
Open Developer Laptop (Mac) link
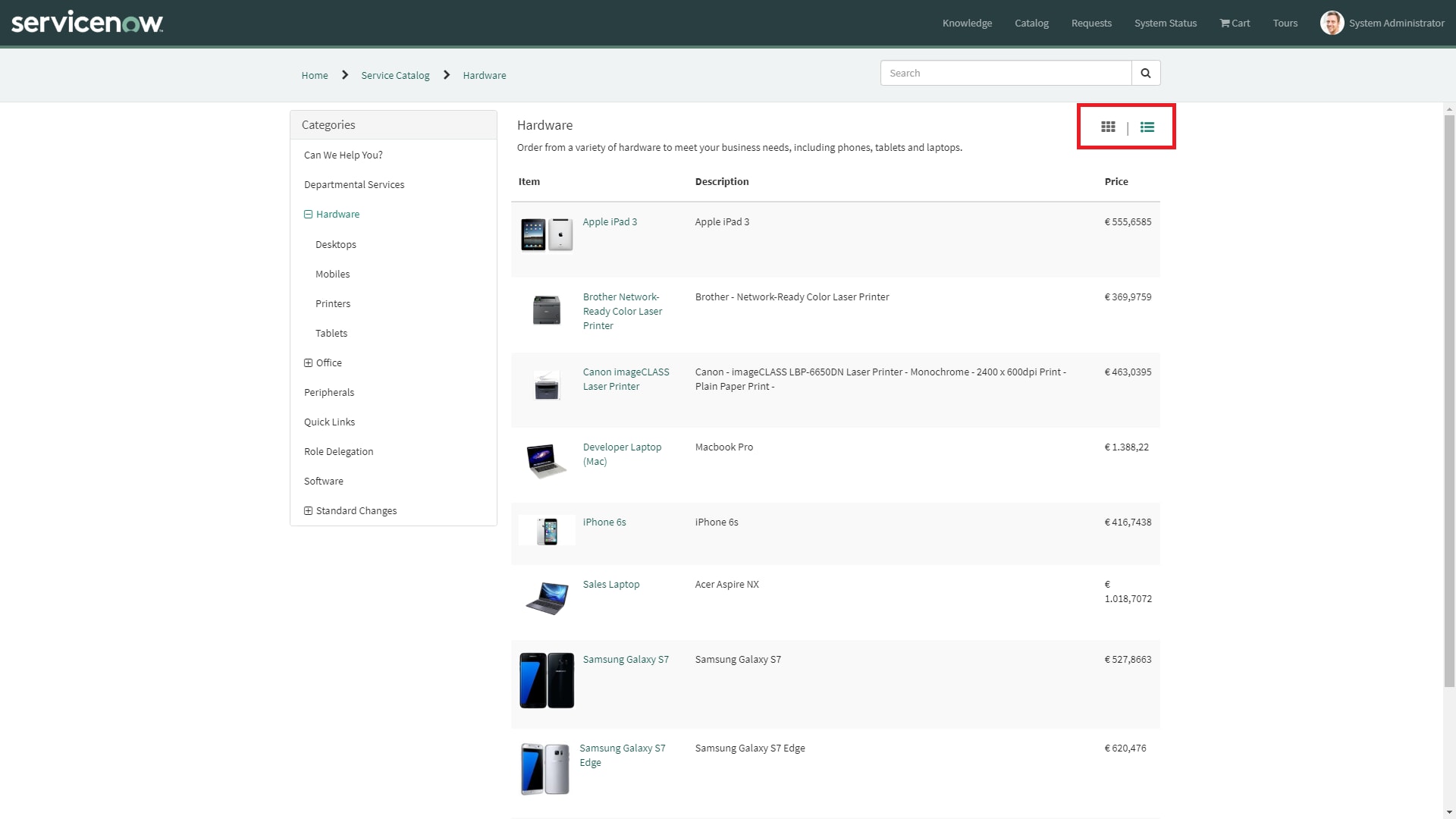(x=622, y=454)
